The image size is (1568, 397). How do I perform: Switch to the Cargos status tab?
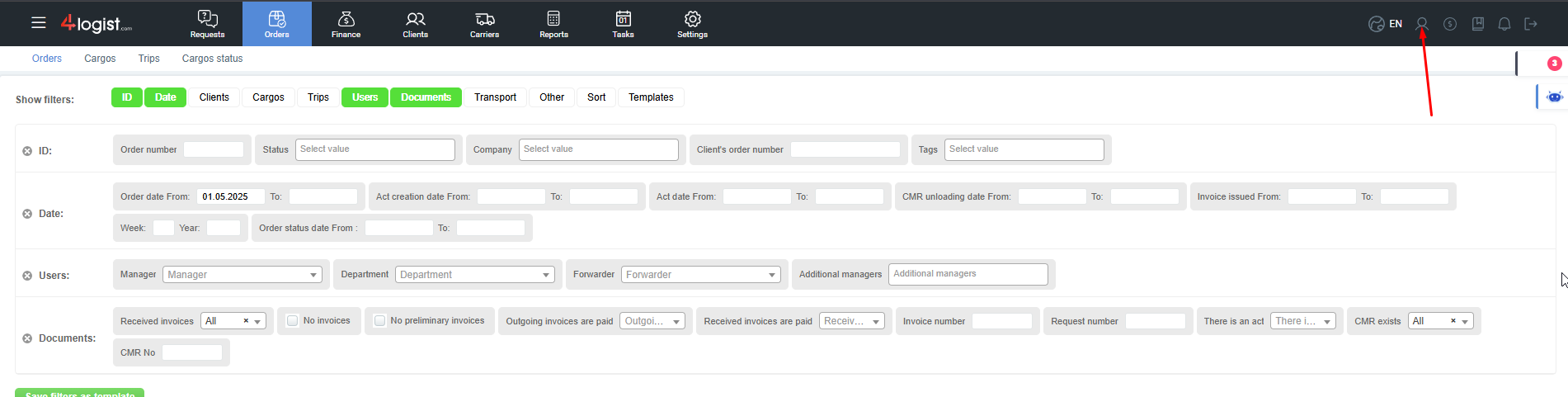212,59
